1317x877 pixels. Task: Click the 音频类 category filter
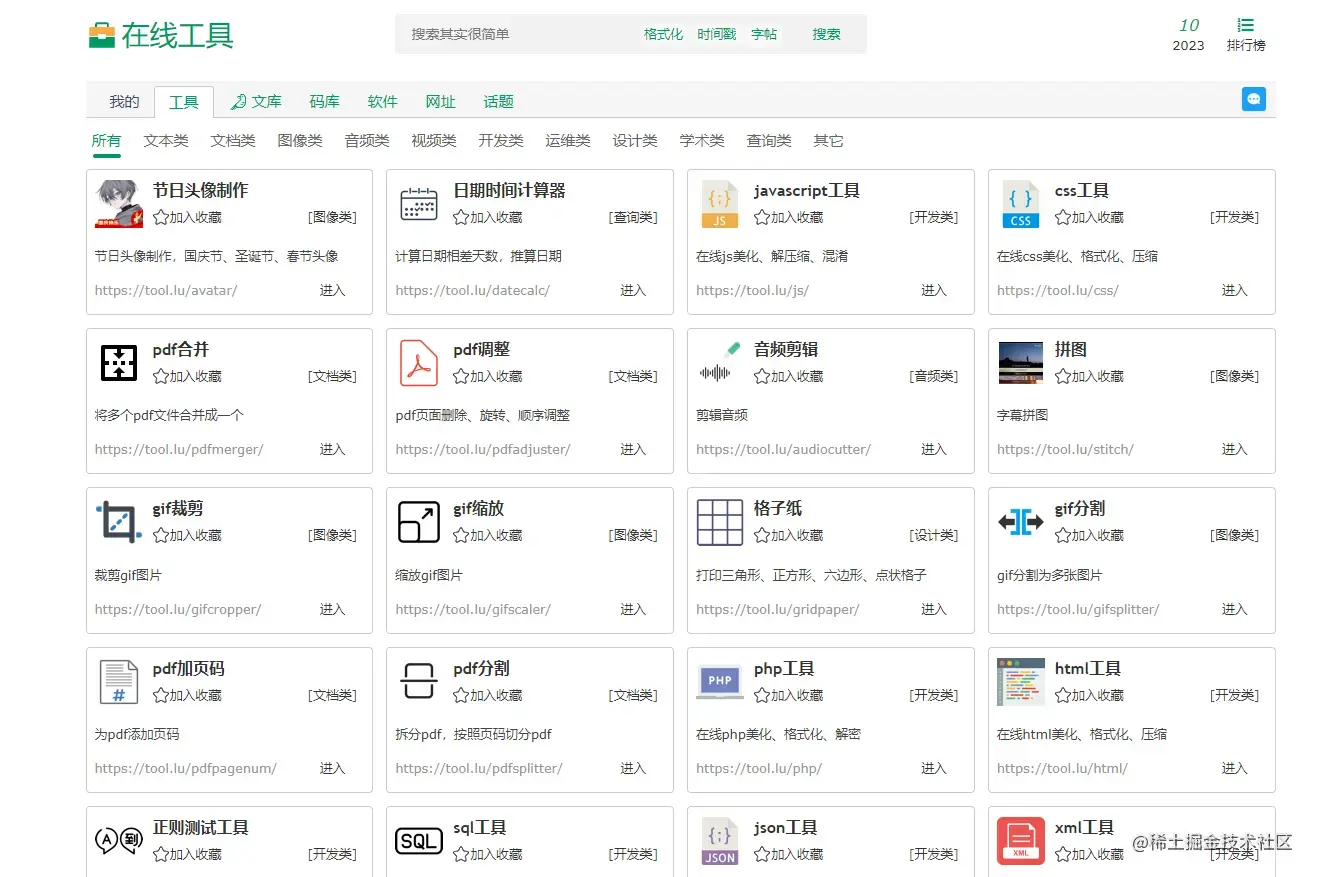(367, 141)
